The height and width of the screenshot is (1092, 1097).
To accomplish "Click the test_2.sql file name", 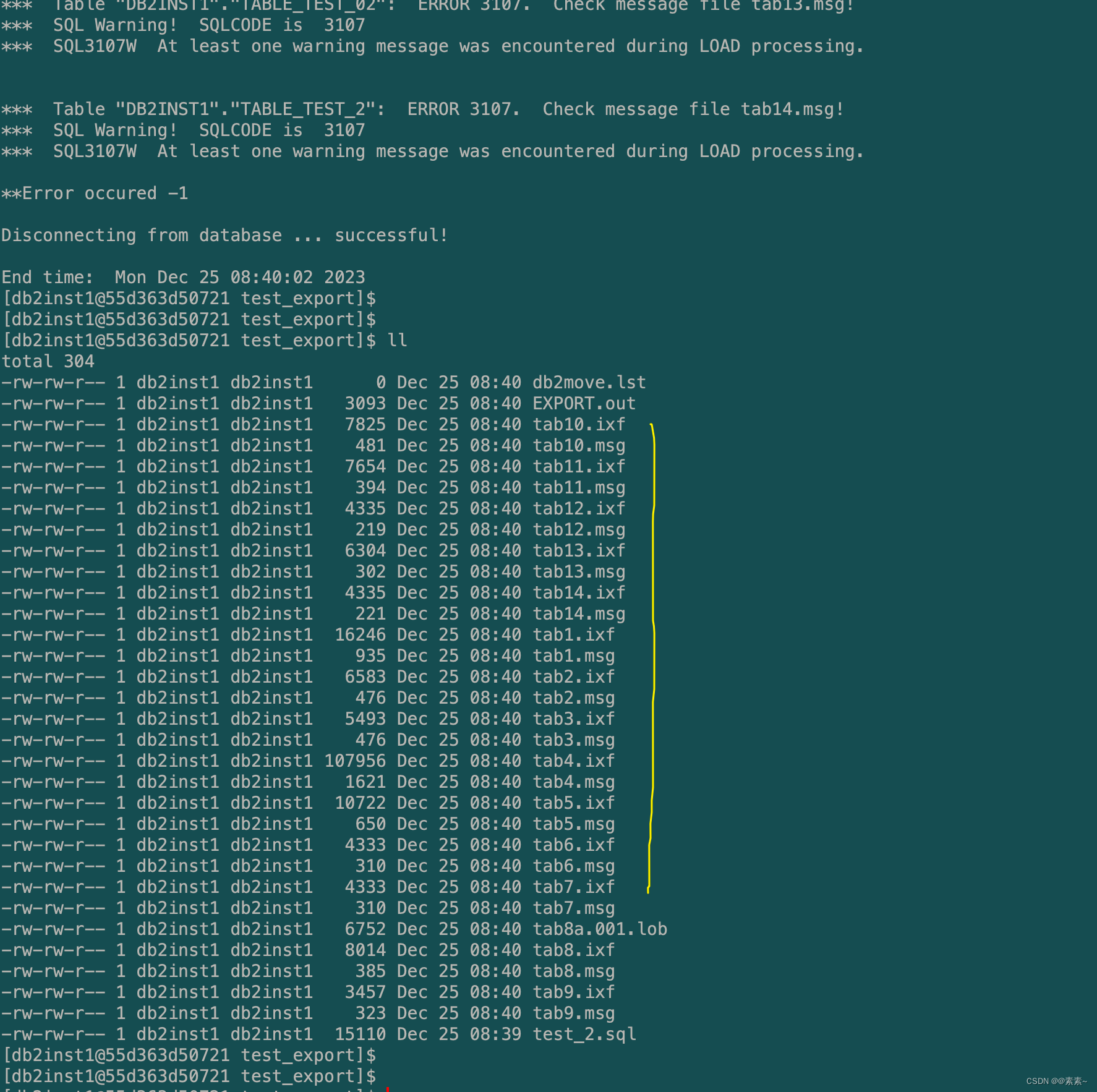I will 584,1034.
